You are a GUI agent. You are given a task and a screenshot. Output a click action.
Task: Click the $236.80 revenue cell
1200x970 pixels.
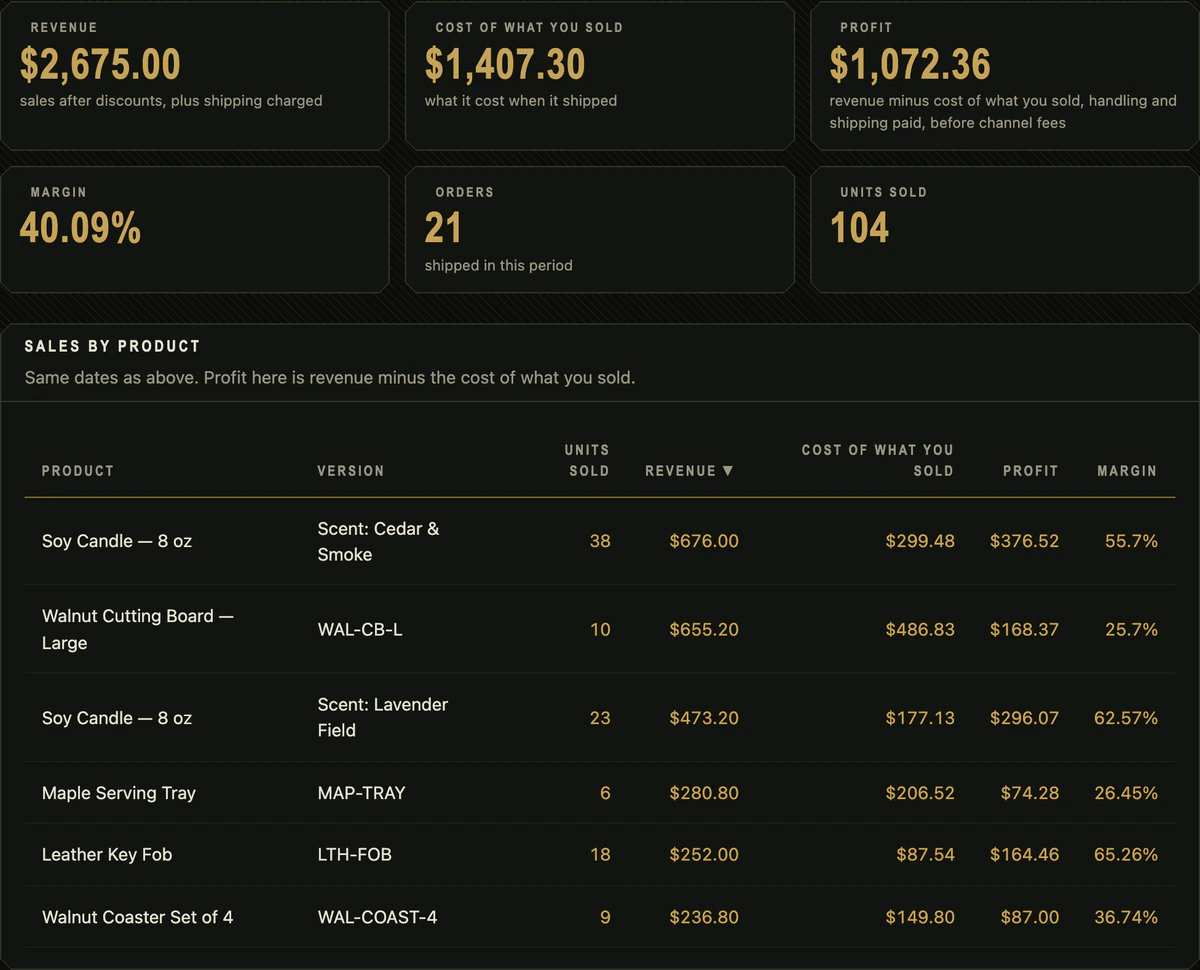pos(704,917)
